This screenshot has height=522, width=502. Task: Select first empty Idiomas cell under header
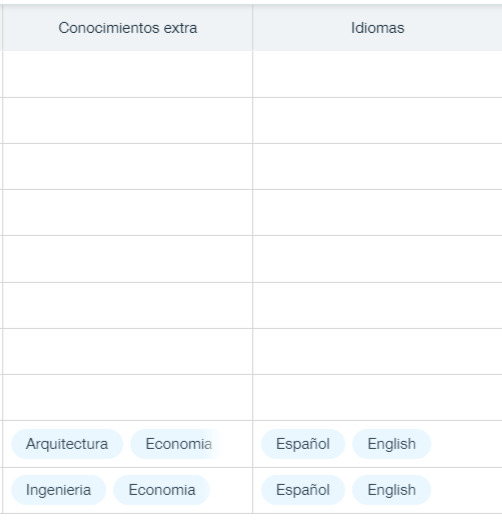377,74
